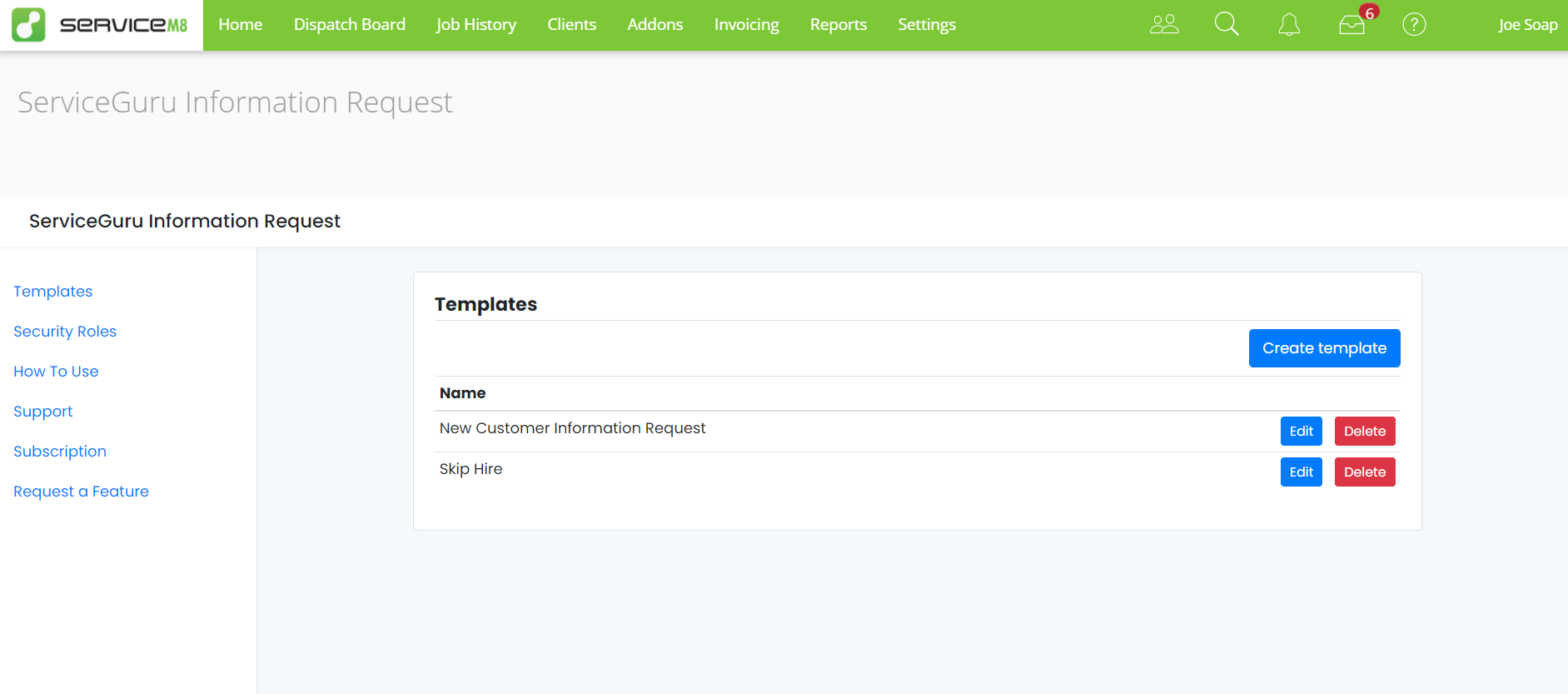The height and width of the screenshot is (694, 1568).
Task: Open the notifications bell icon
Action: click(x=1289, y=24)
